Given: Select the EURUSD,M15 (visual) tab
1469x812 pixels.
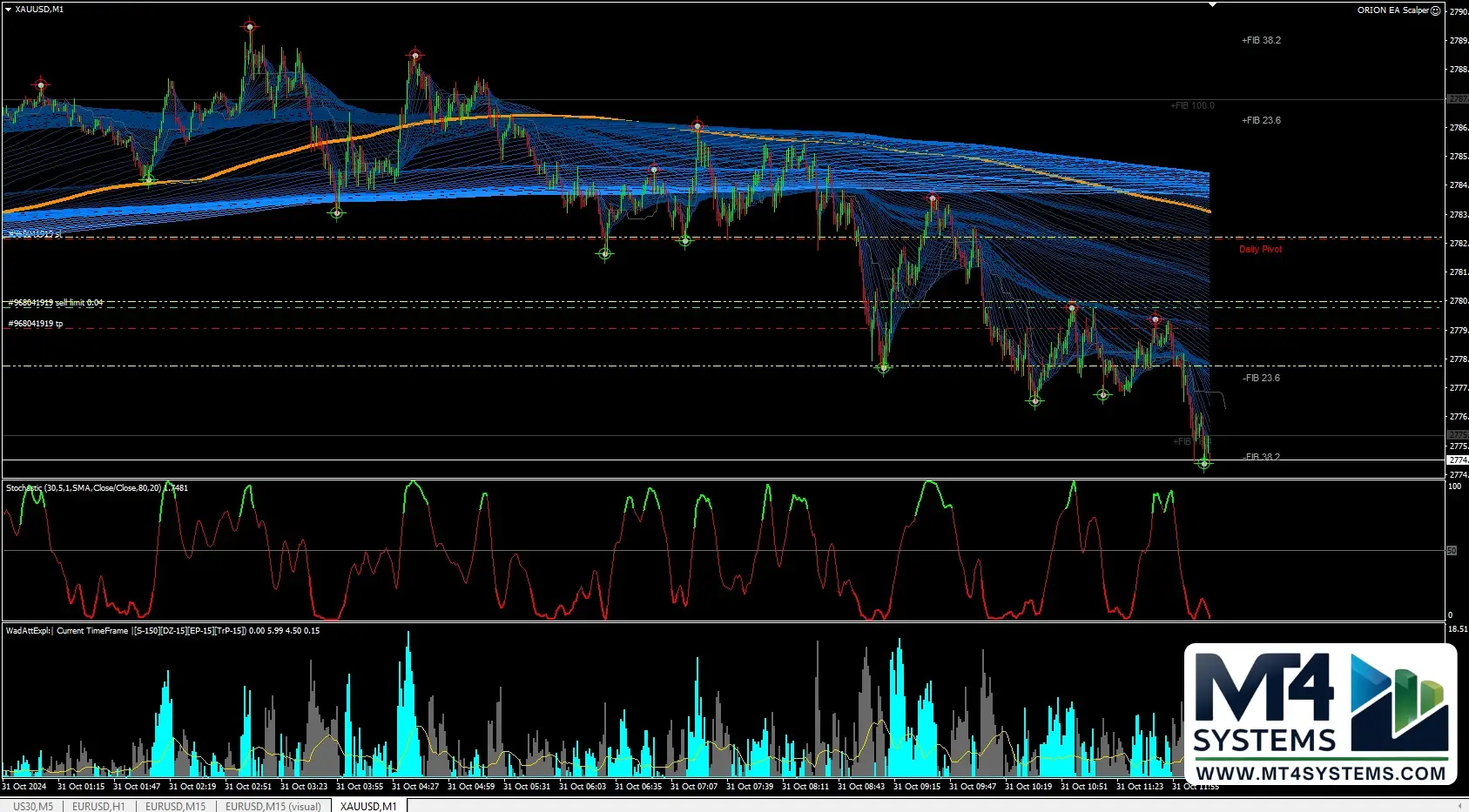Looking at the screenshot, I should [x=273, y=806].
